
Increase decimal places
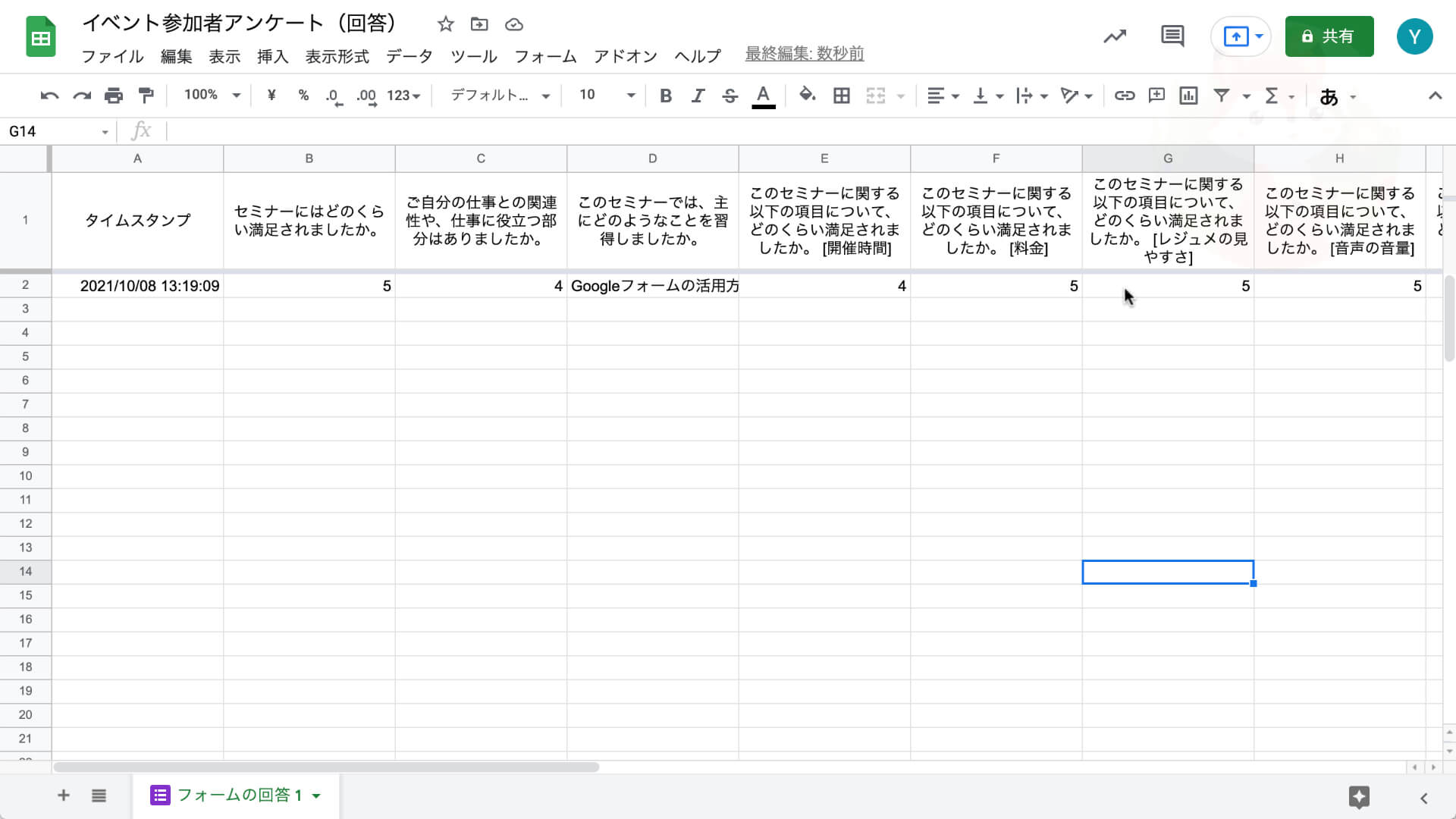pos(367,96)
